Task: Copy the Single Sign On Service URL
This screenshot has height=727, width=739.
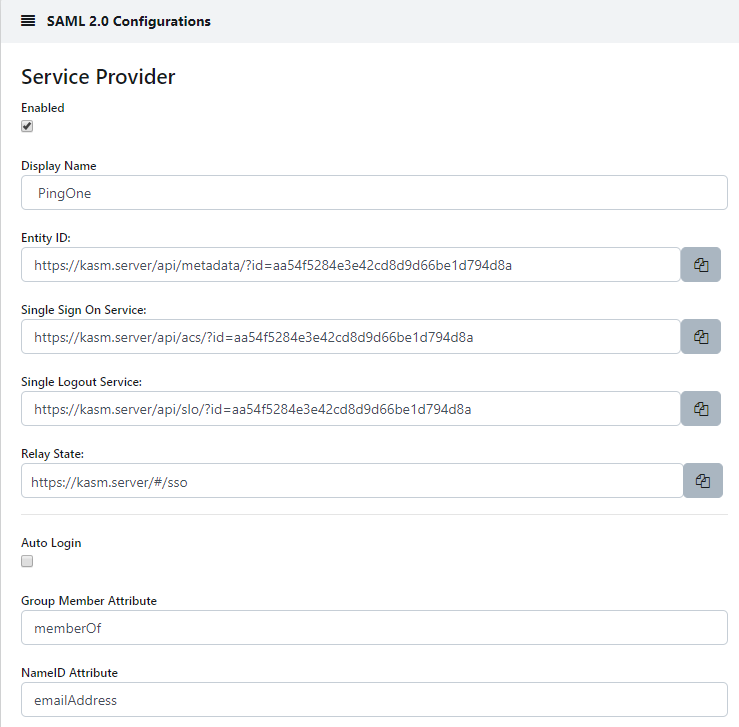Action: 701,337
